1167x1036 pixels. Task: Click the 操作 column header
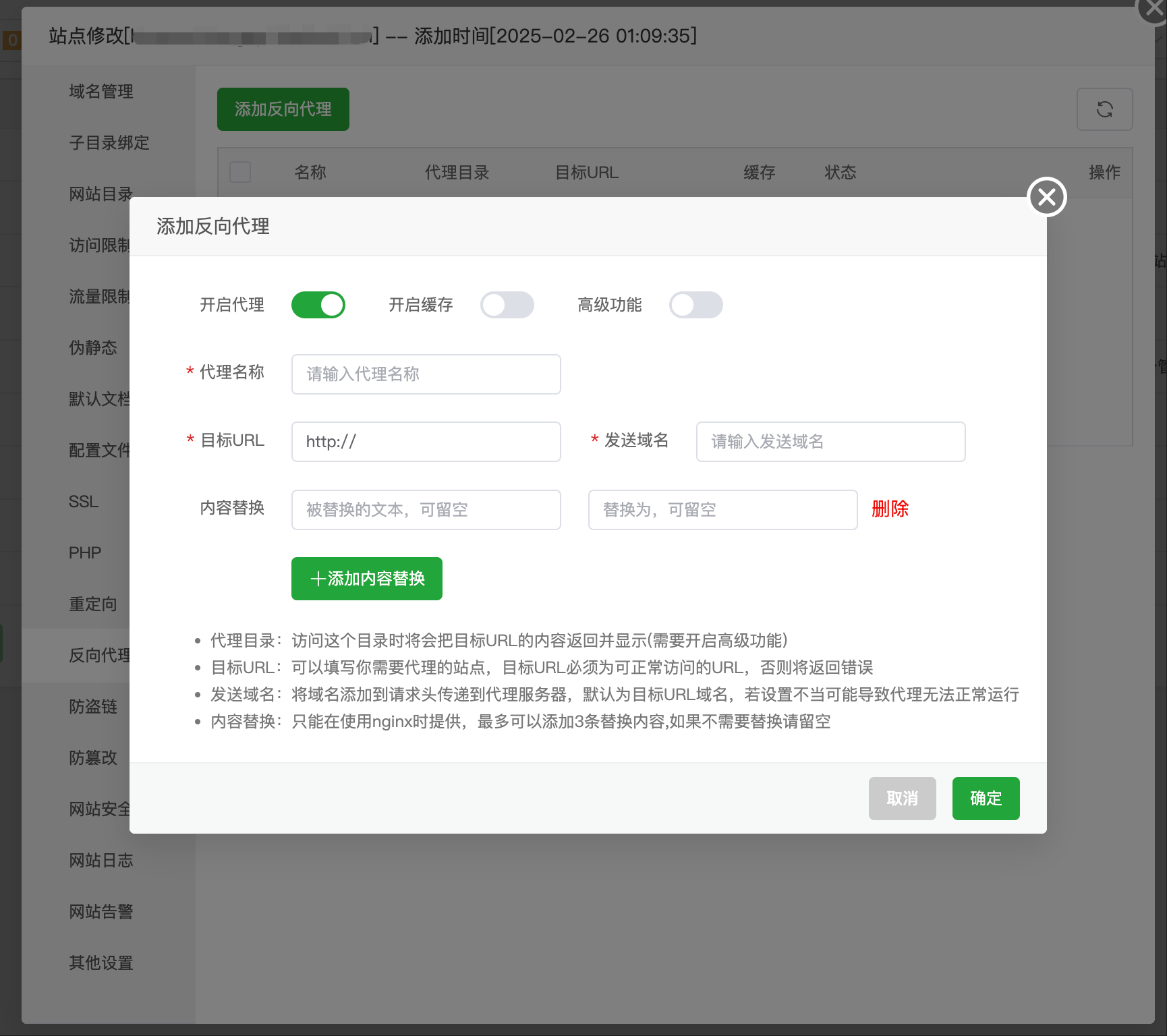1105,172
